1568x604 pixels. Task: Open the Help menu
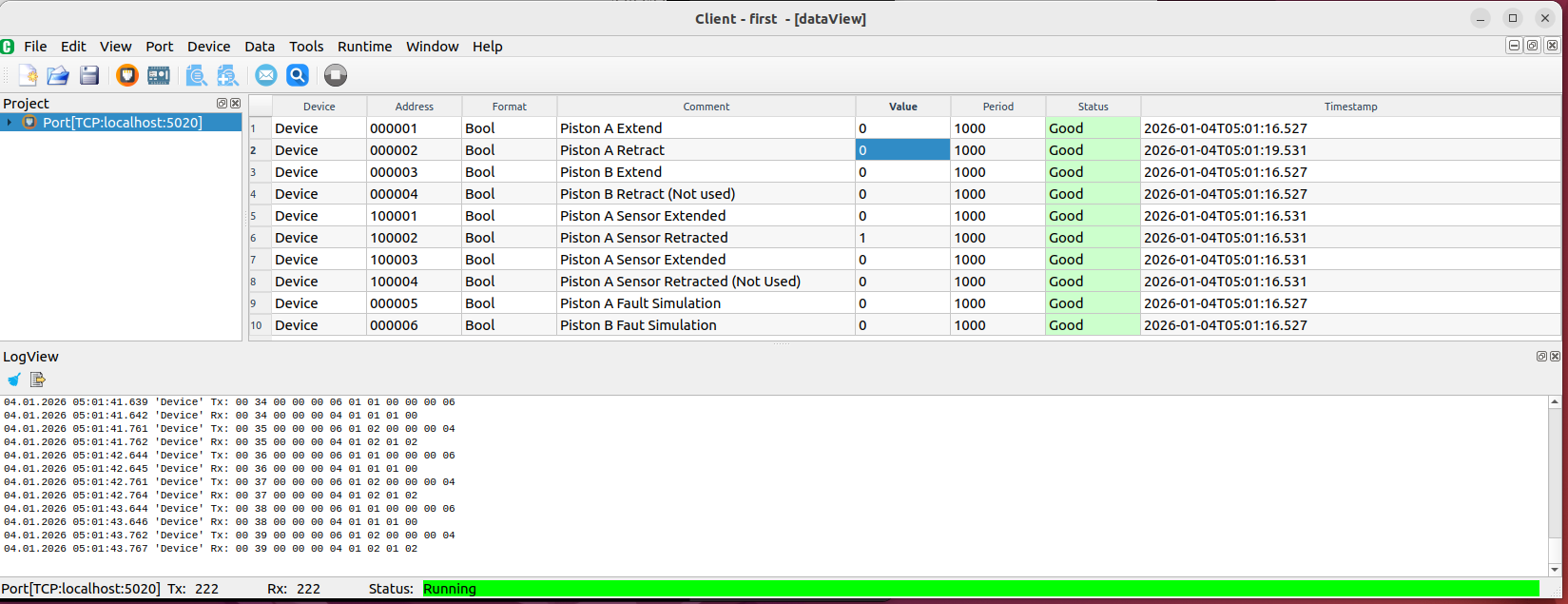click(487, 47)
